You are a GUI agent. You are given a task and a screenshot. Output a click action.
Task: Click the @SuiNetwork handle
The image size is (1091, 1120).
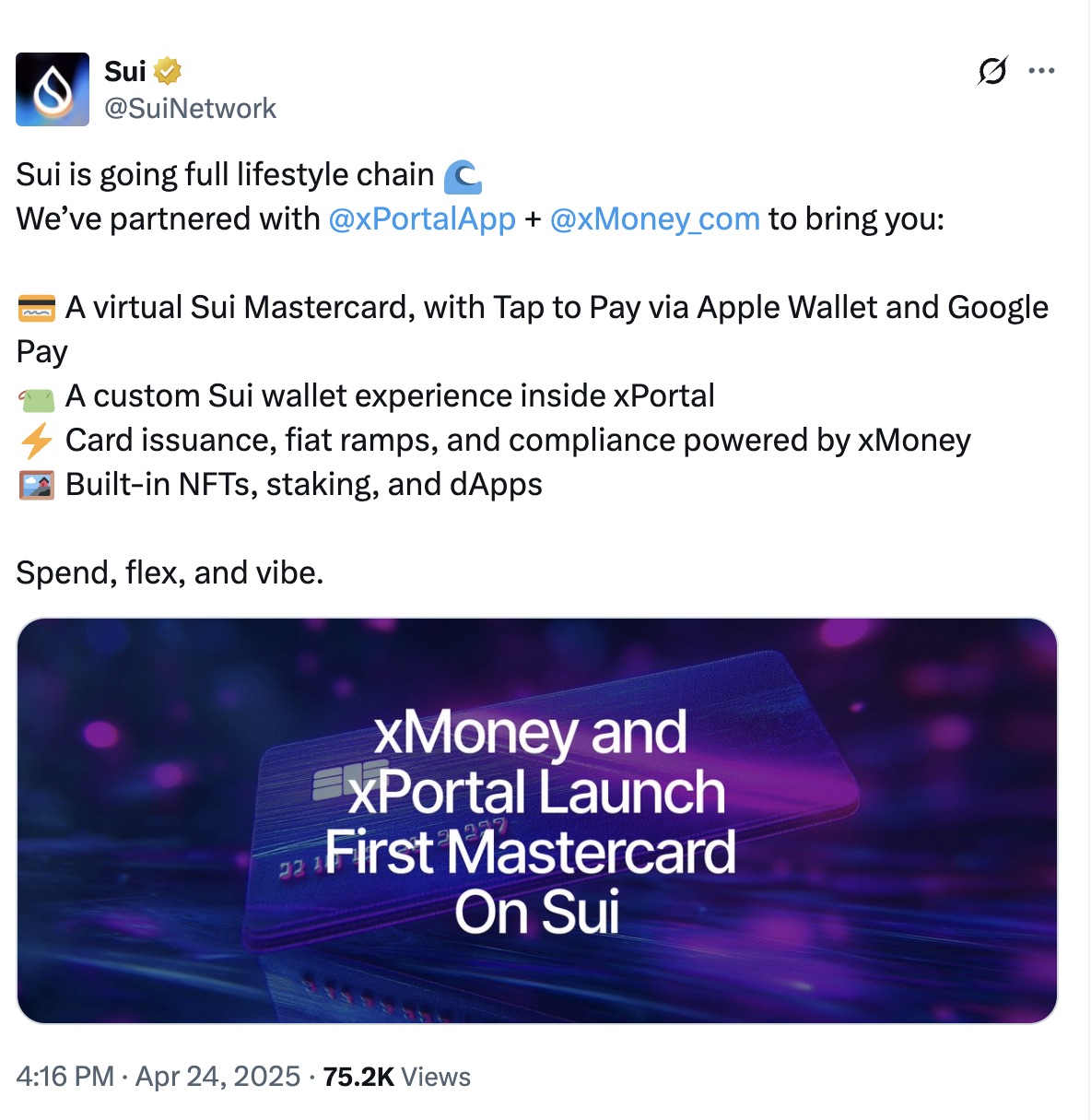[x=191, y=108]
